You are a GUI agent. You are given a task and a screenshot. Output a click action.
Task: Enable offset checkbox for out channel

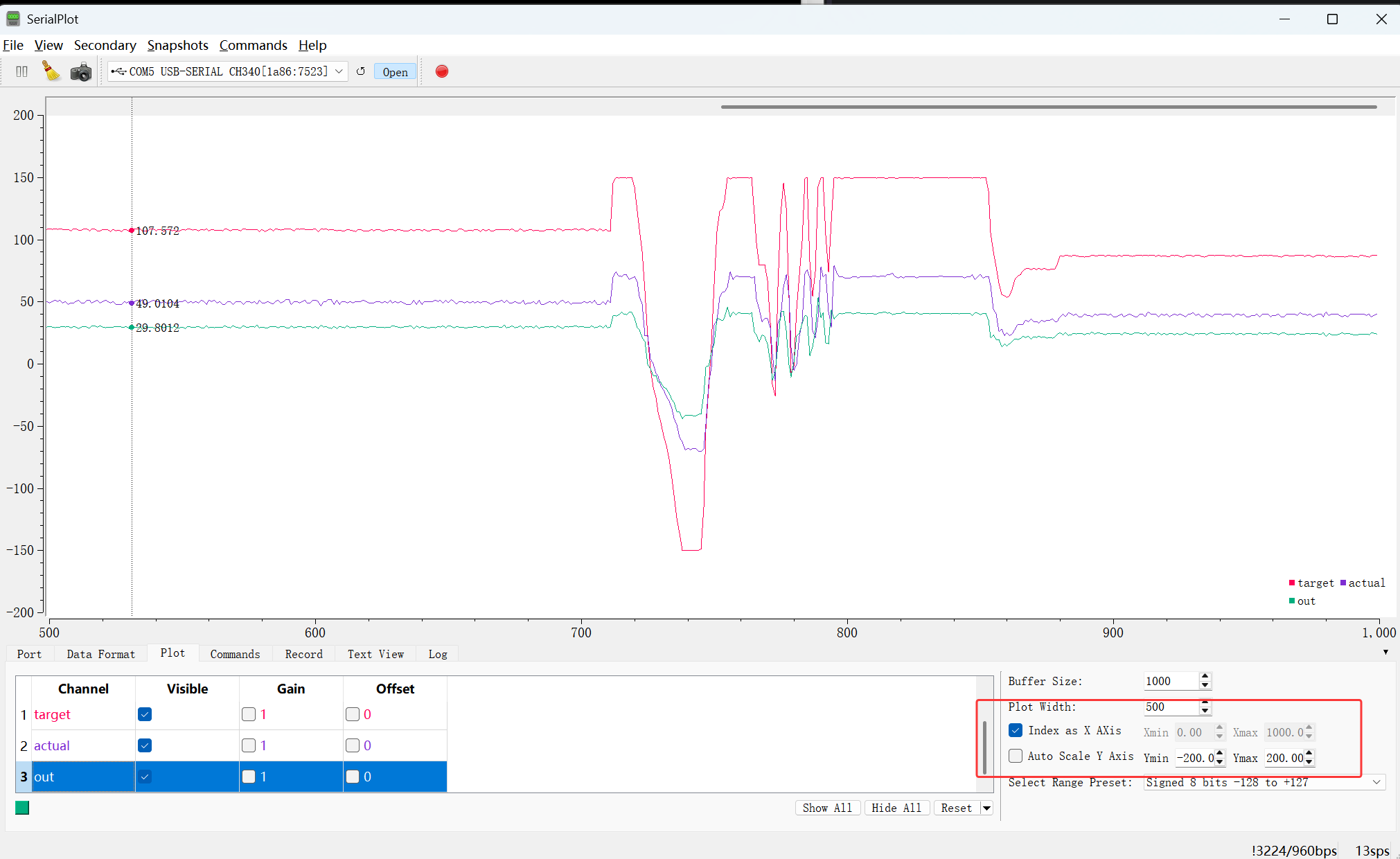353,777
